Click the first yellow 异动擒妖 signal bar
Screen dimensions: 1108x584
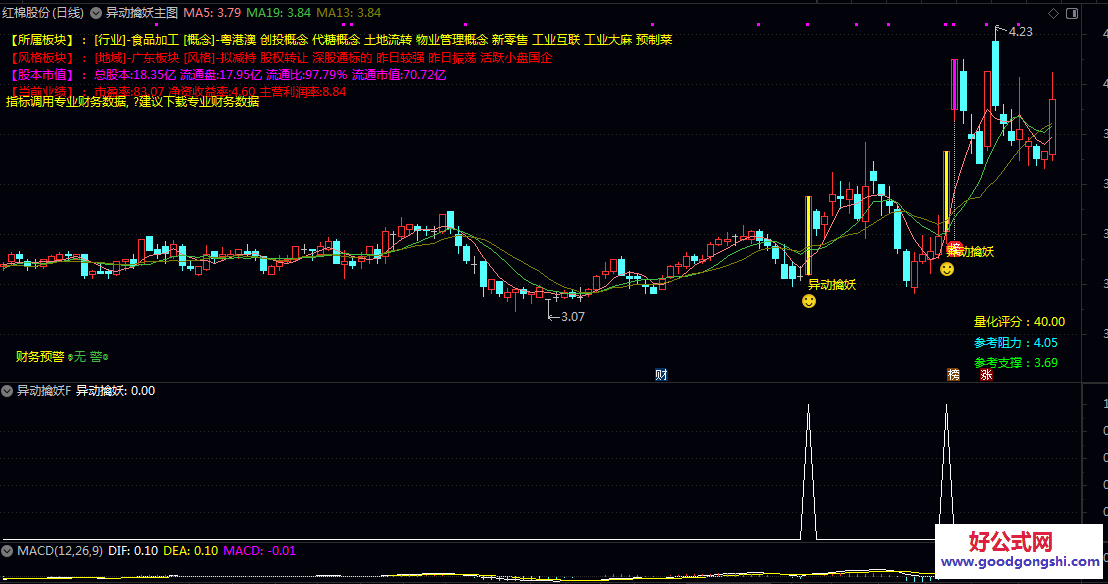pos(808,235)
